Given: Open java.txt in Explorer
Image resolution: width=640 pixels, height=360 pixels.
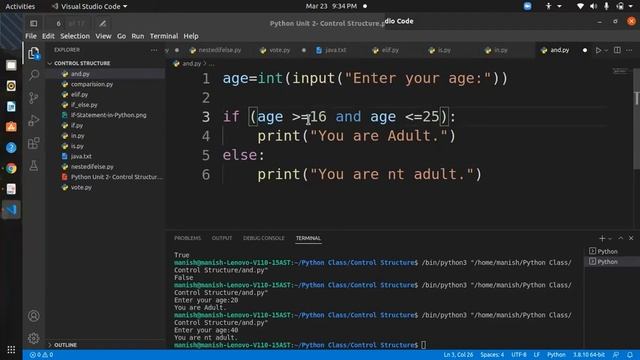Looking at the screenshot, I should click(x=81, y=156).
